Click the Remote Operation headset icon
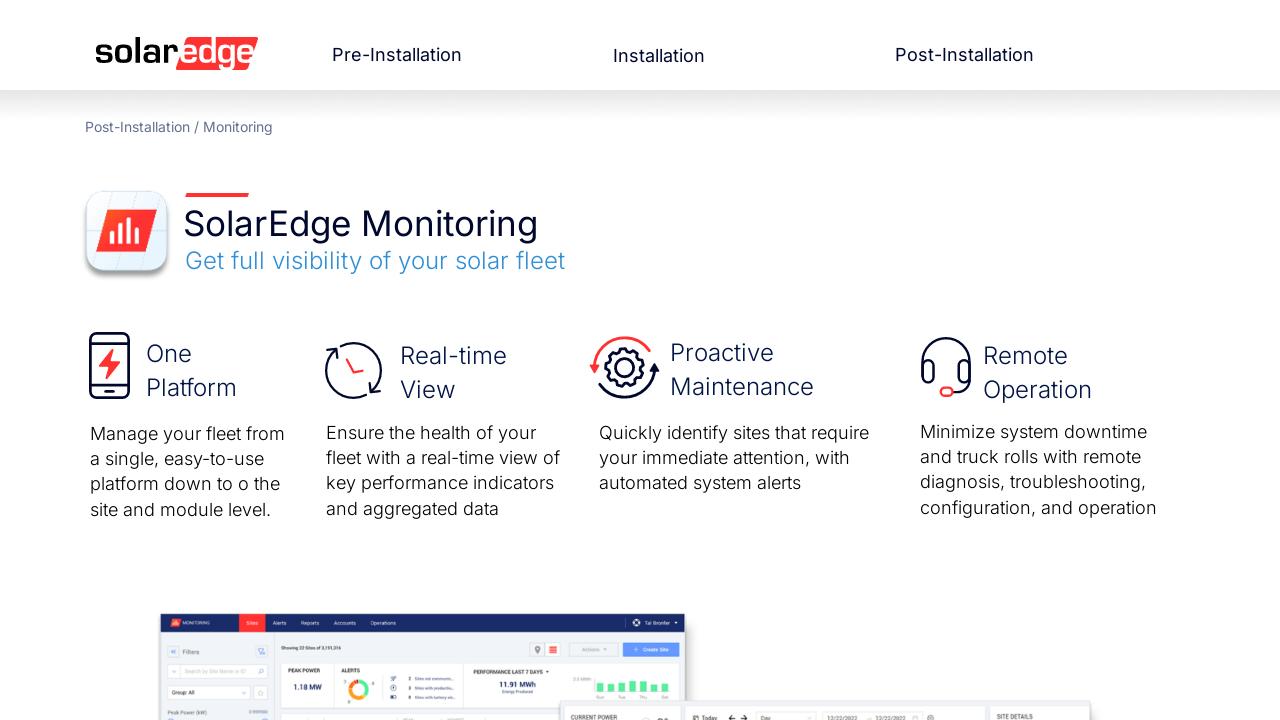This screenshot has width=1280, height=720. [x=946, y=368]
